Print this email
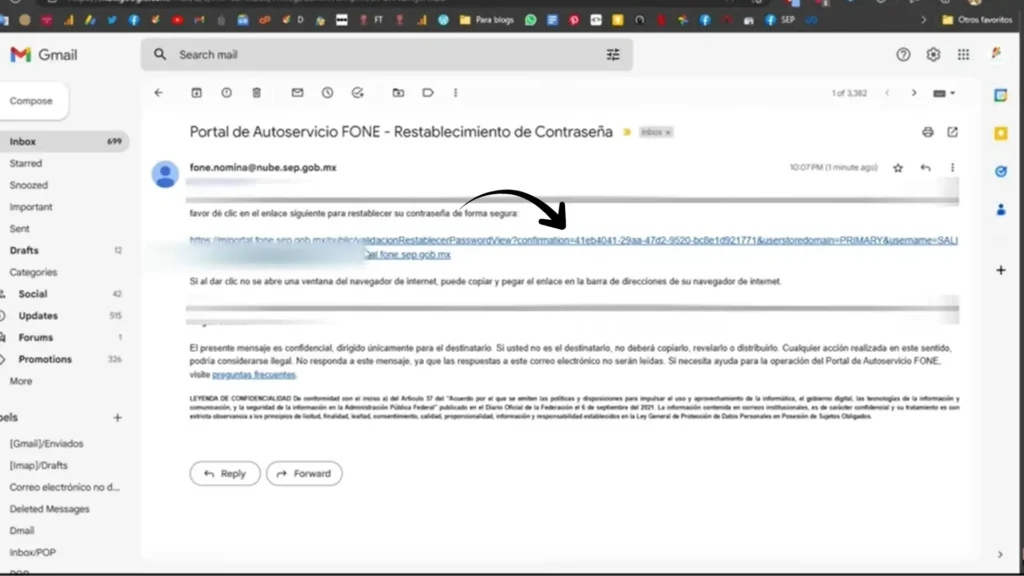1024x576 pixels. click(x=927, y=132)
